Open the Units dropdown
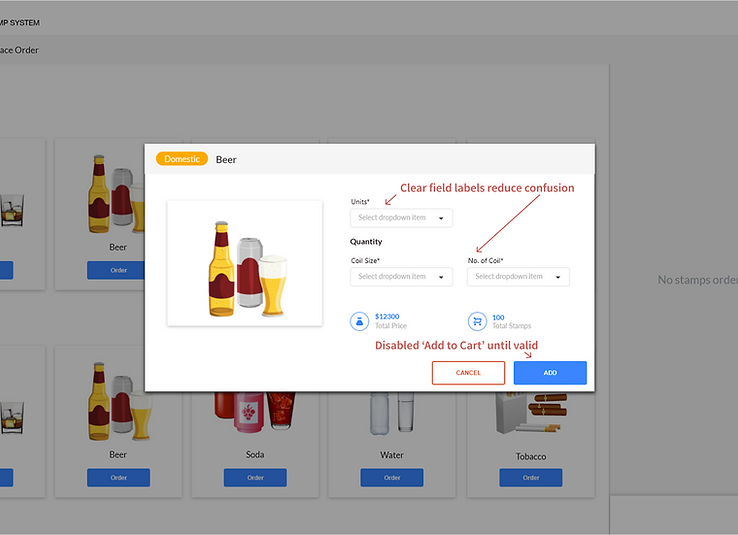This screenshot has height=535, width=738. pyautogui.click(x=401, y=218)
